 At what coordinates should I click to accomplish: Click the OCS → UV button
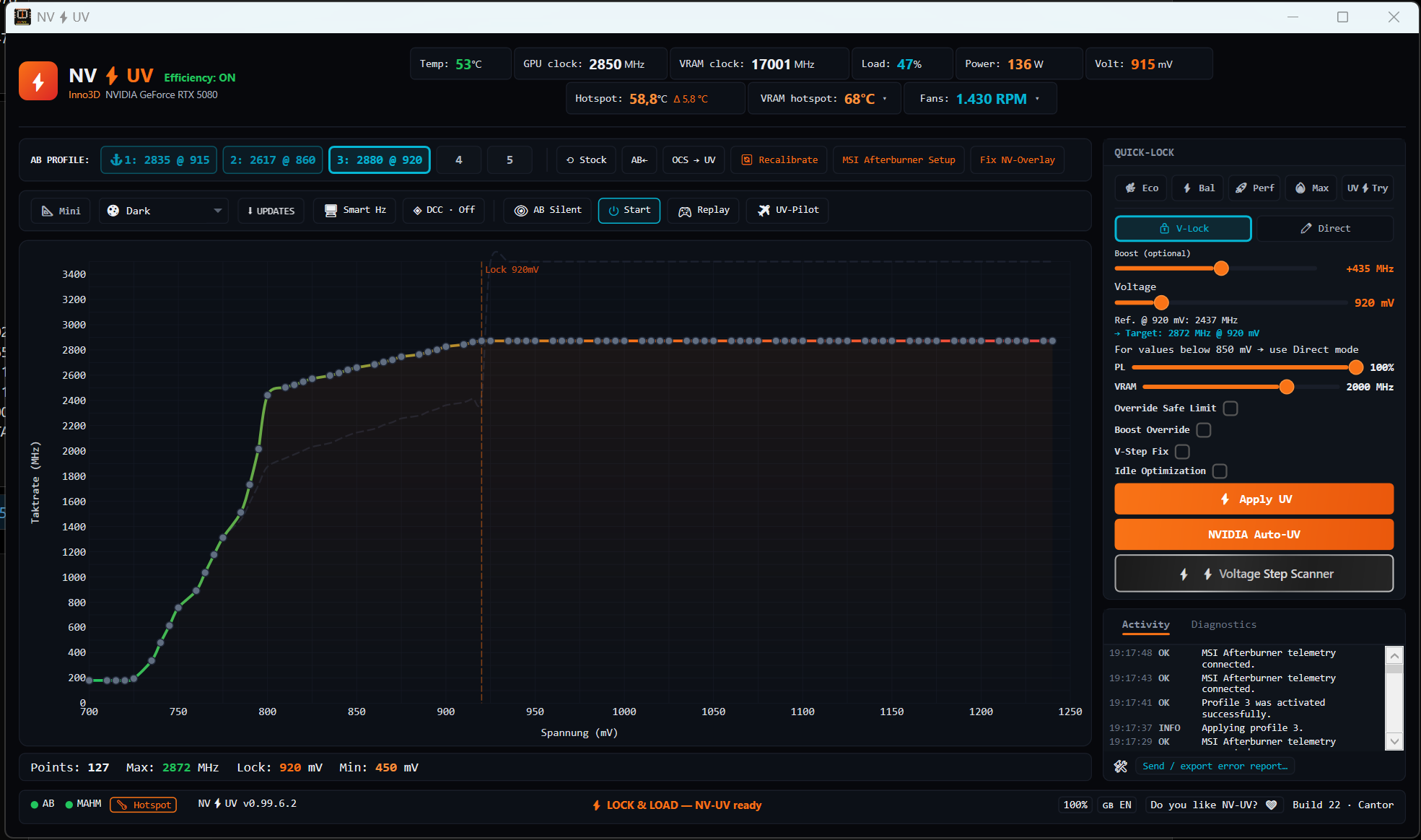coord(694,160)
